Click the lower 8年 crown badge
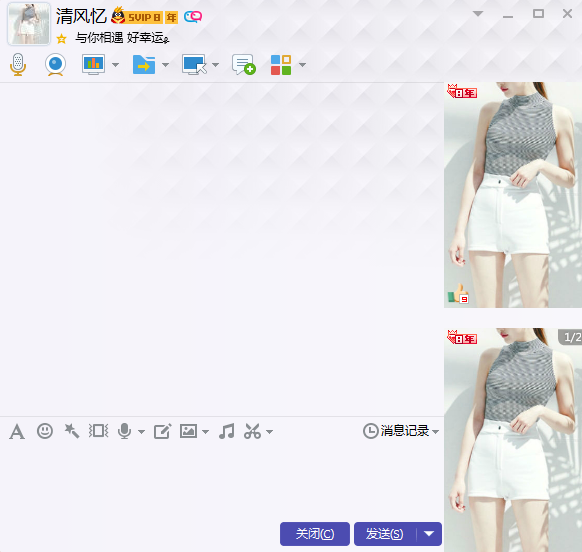The width and height of the screenshot is (582, 552). click(x=462, y=337)
